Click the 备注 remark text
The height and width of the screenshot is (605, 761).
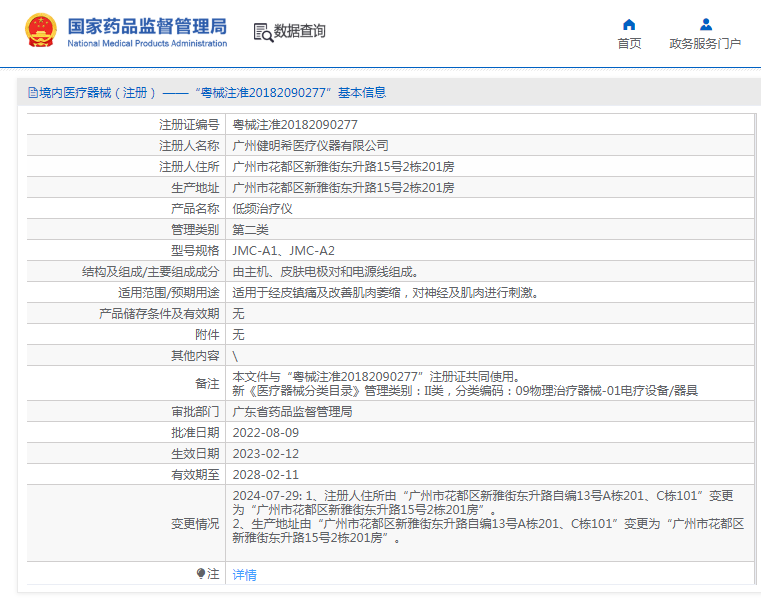click(x=465, y=383)
